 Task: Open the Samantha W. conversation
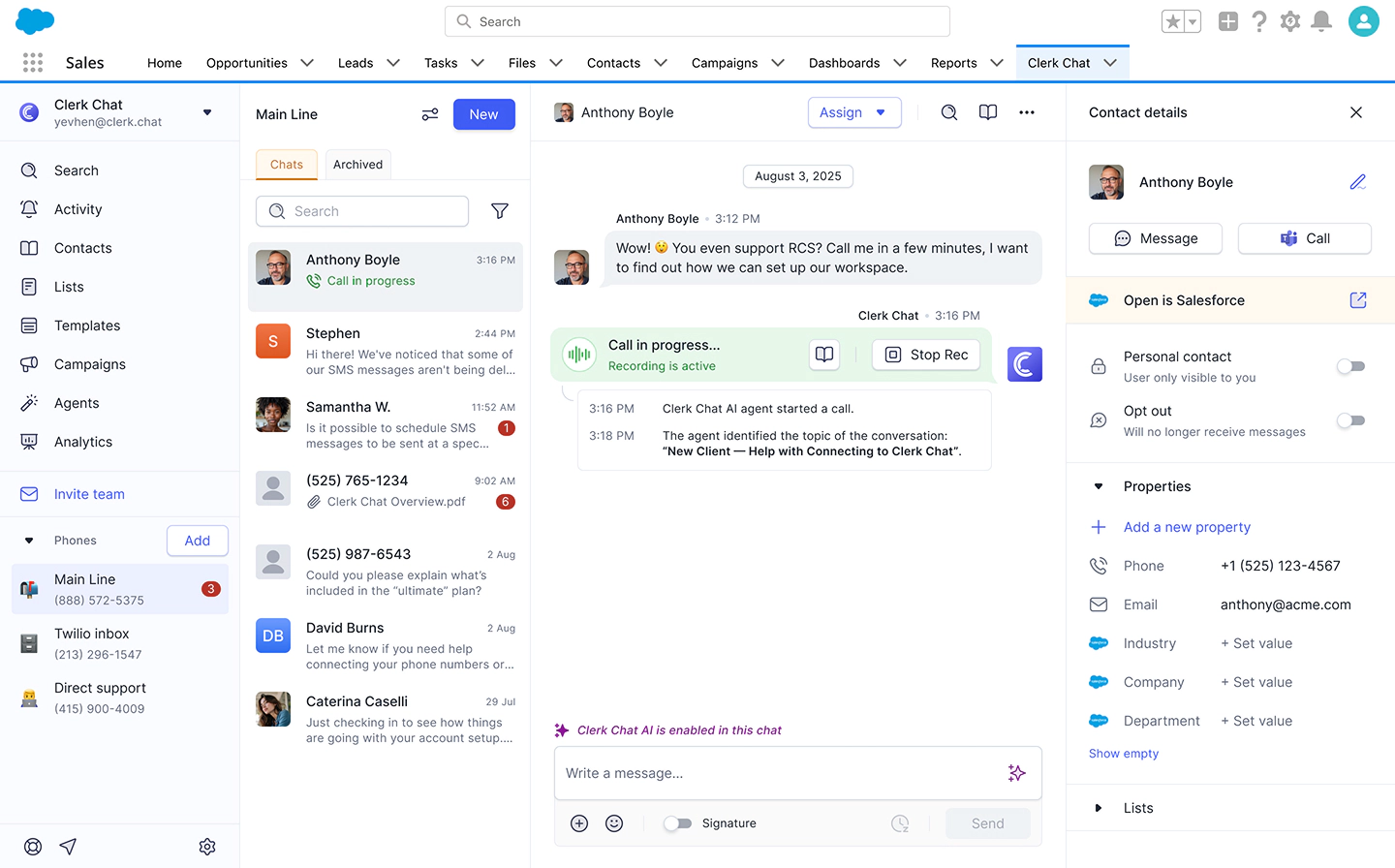[386, 424]
